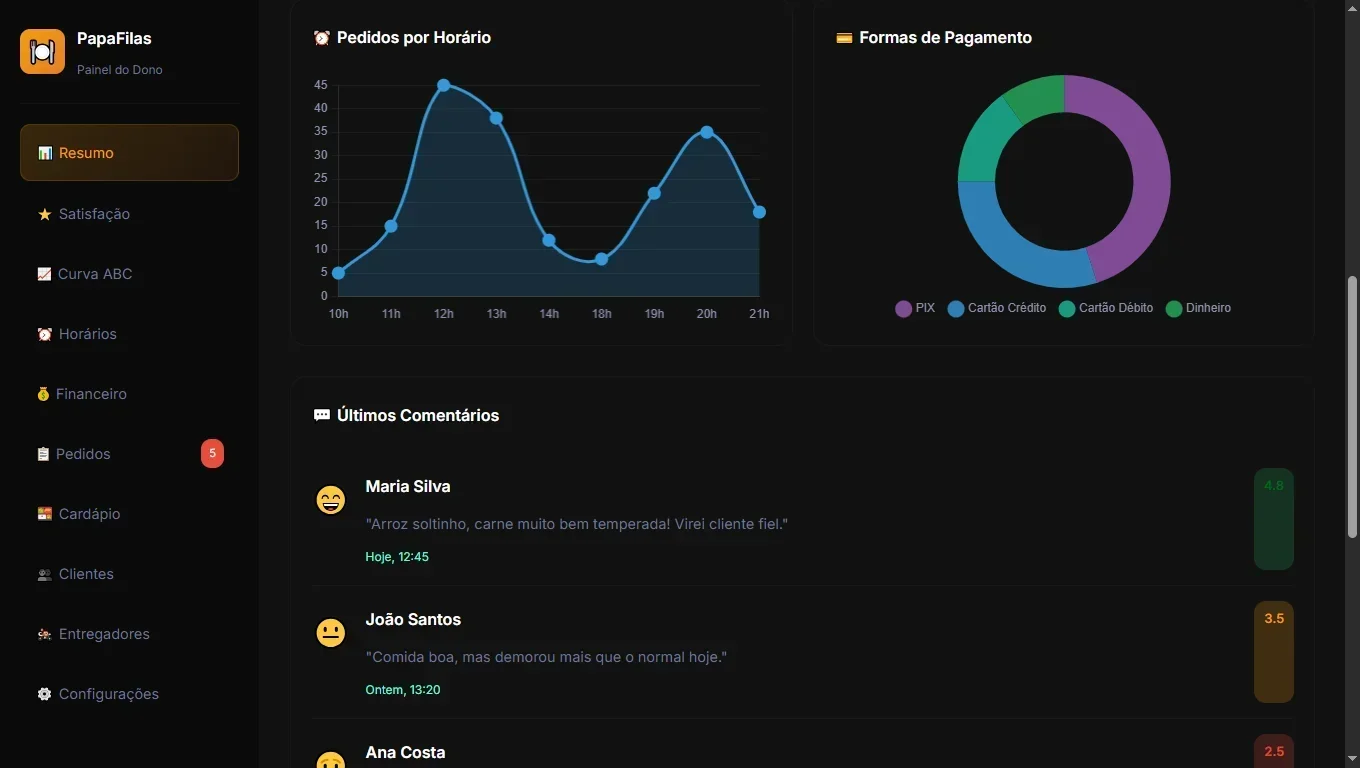This screenshot has width=1360, height=768.
Task: Click the motorcycle icon beside Entregadores
Action: [44, 634]
